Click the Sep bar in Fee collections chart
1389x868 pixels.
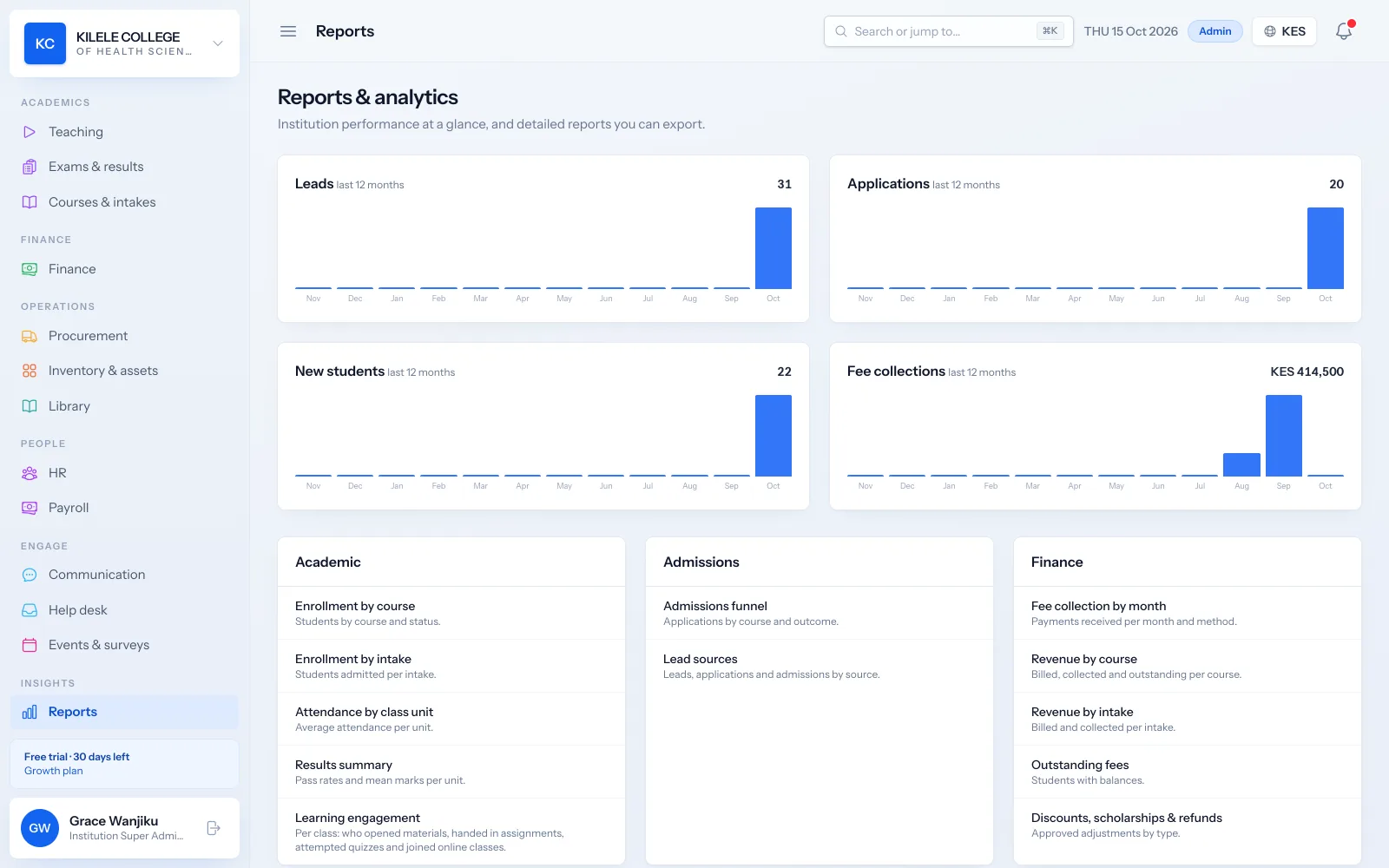point(1284,436)
